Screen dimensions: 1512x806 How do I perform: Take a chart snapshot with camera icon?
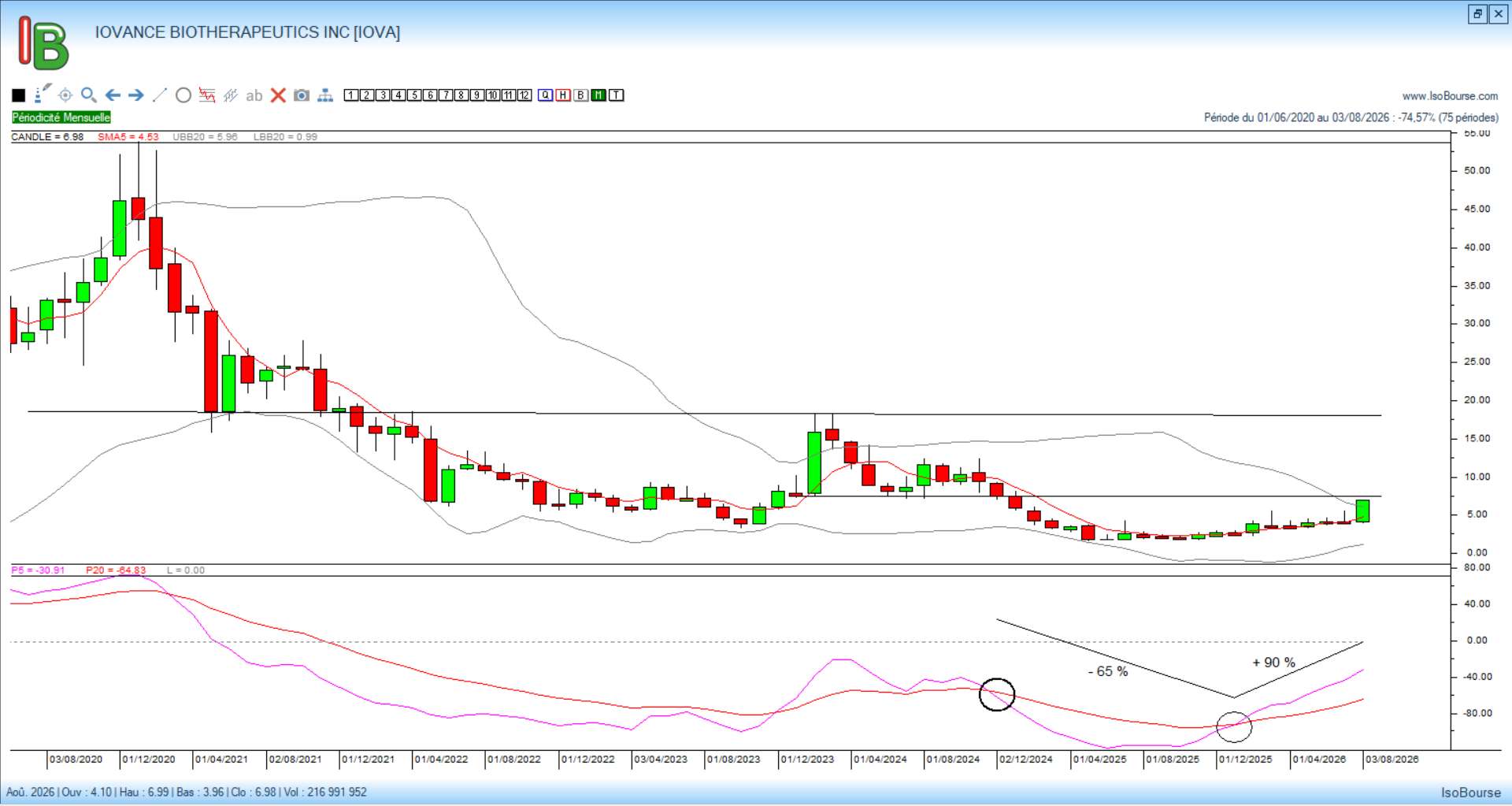click(x=302, y=95)
